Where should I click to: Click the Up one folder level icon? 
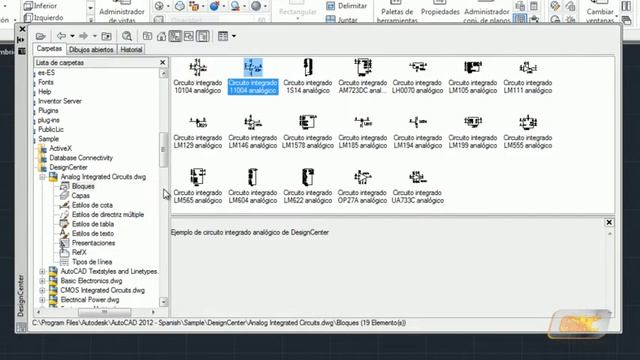[x=106, y=36]
